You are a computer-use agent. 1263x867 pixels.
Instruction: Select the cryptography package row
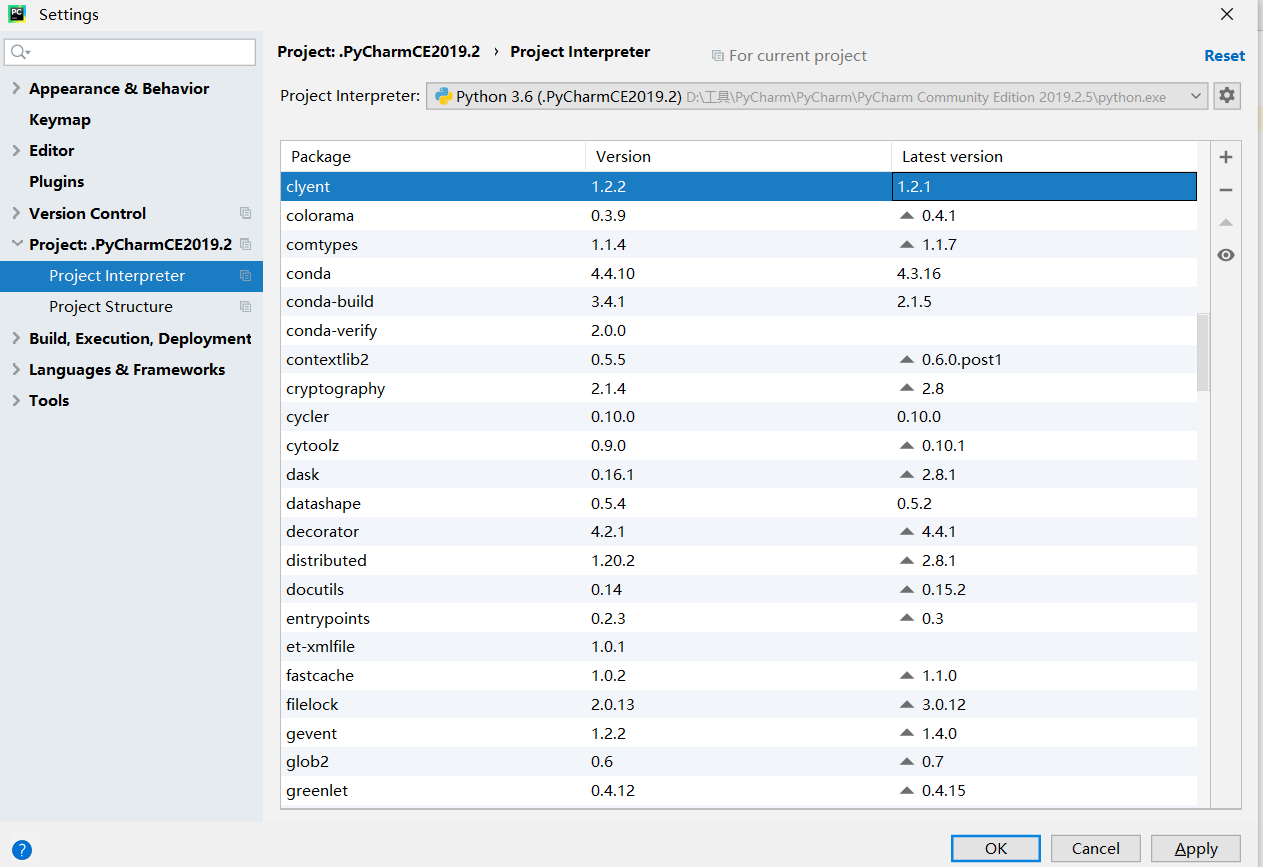[738, 389]
